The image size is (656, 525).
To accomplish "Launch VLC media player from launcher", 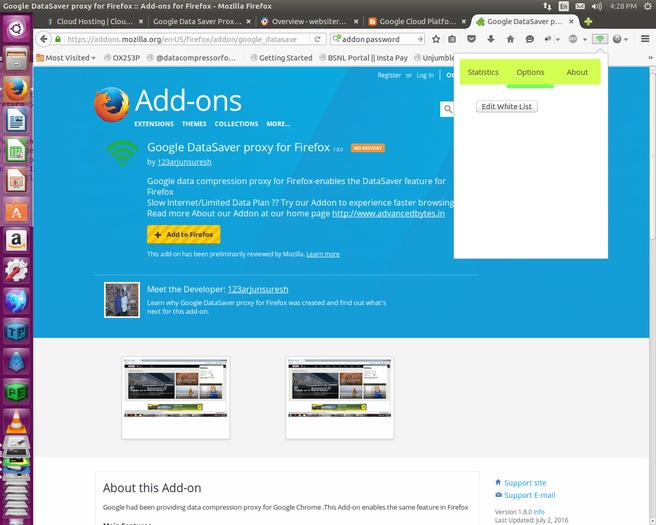I will click(17, 423).
